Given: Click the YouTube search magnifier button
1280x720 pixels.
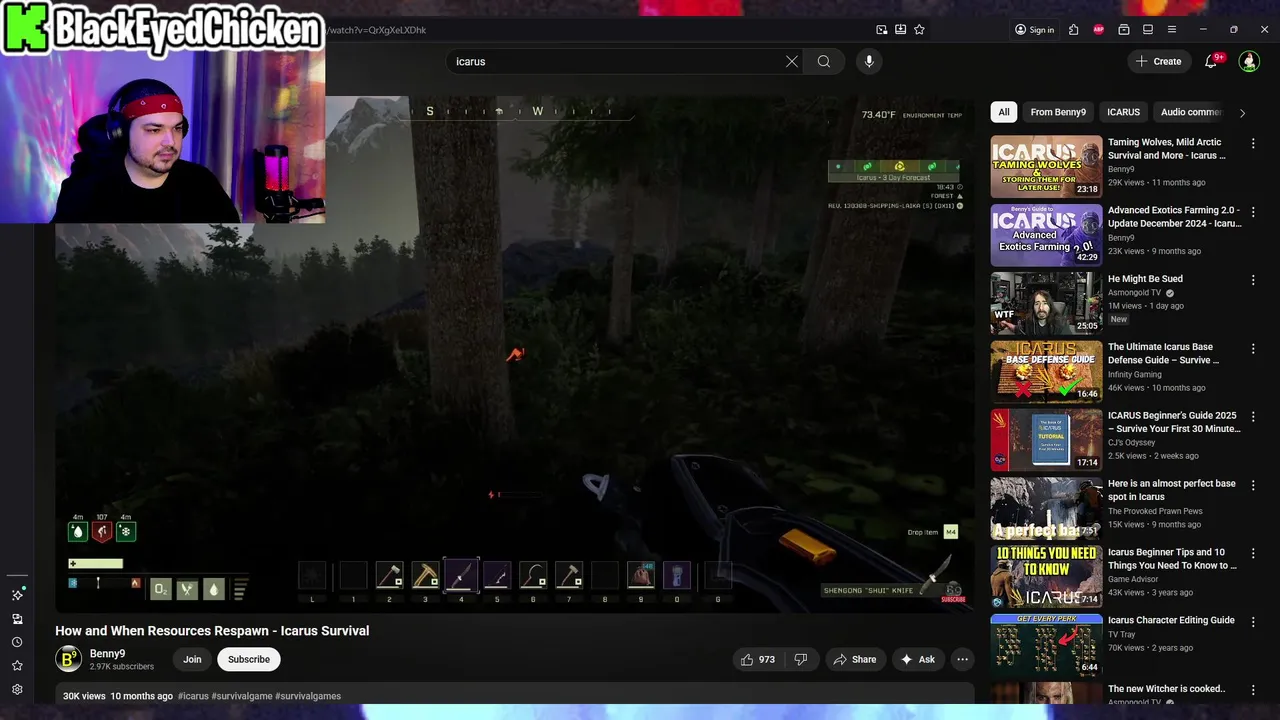Looking at the screenshot, I should click(x=824, y=61).
